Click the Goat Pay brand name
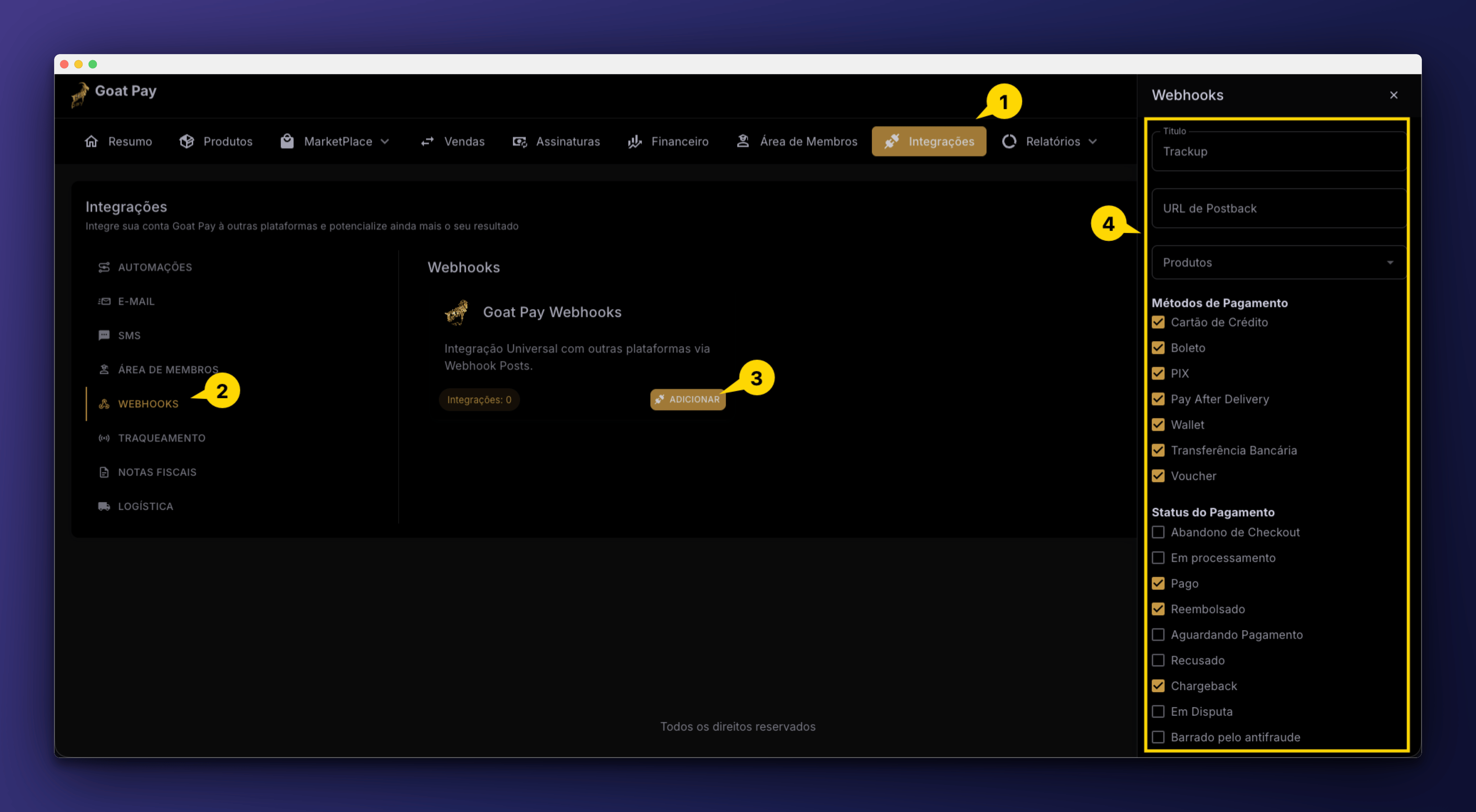This screenshot has height=812, width=1476. coord(125,91)
